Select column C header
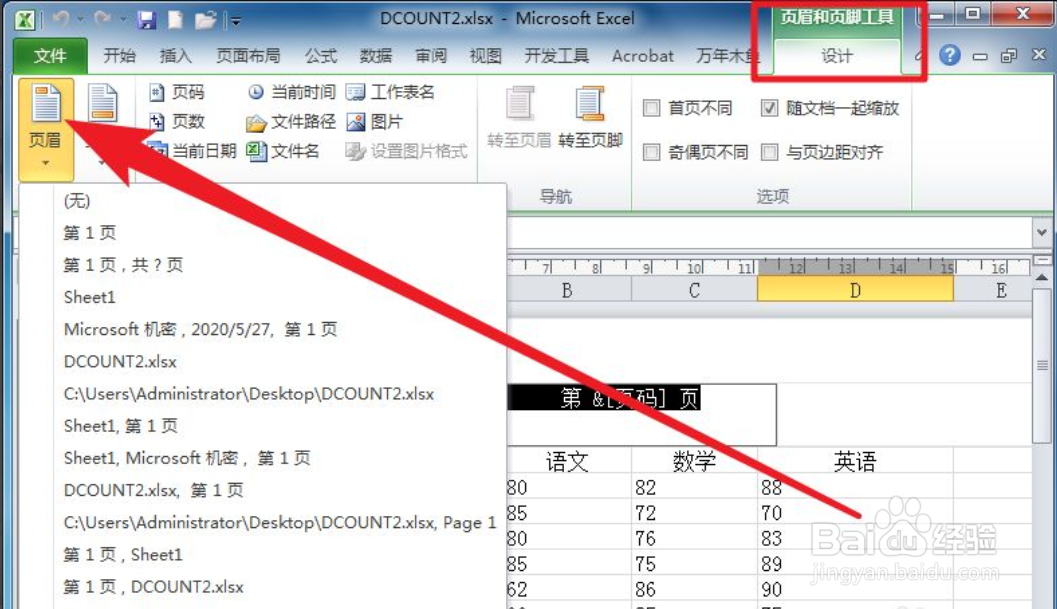This screenshot has height=609, width=1057. click(694, 290)
